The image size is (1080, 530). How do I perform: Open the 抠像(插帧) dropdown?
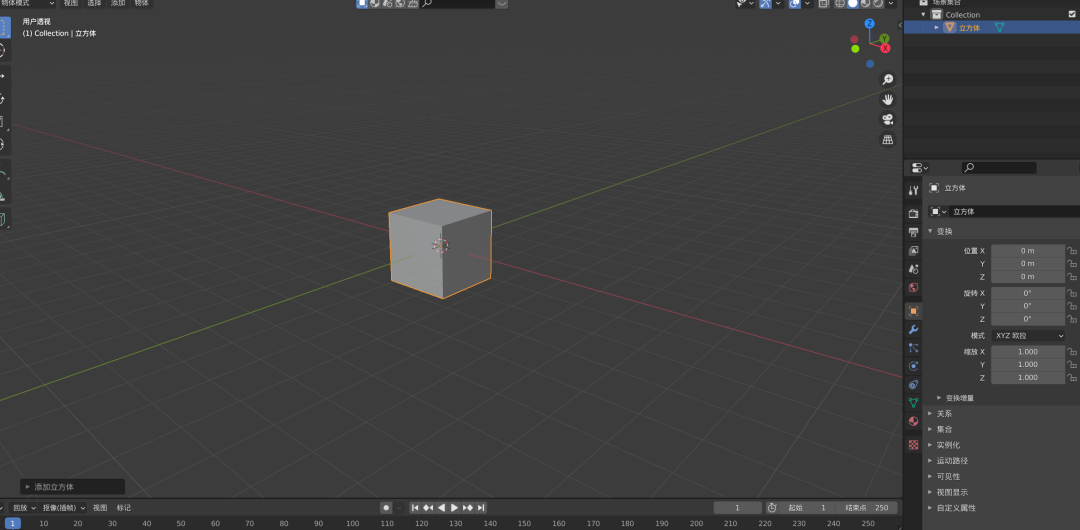click(63, 508)
